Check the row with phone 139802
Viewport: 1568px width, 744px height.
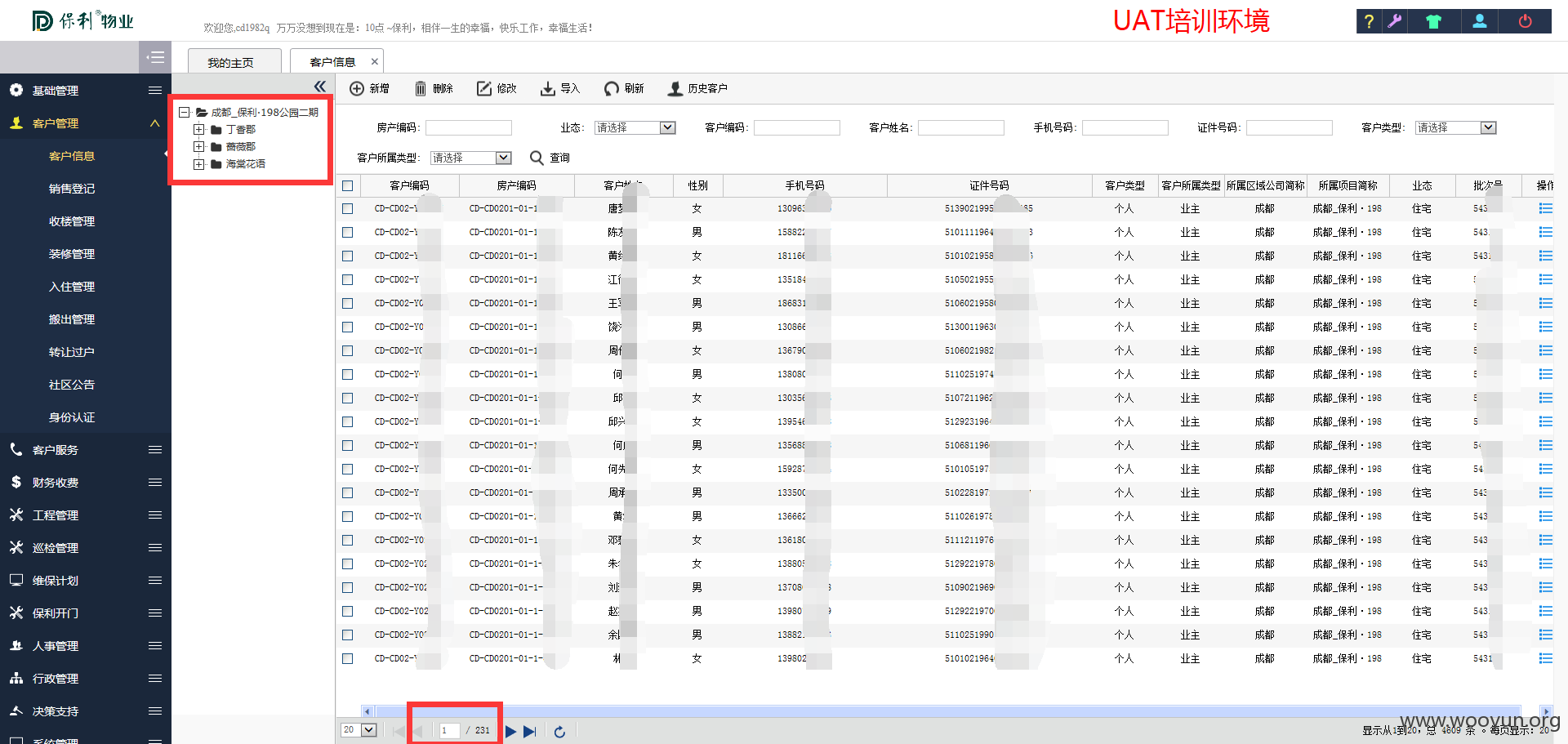pos(348,658)
